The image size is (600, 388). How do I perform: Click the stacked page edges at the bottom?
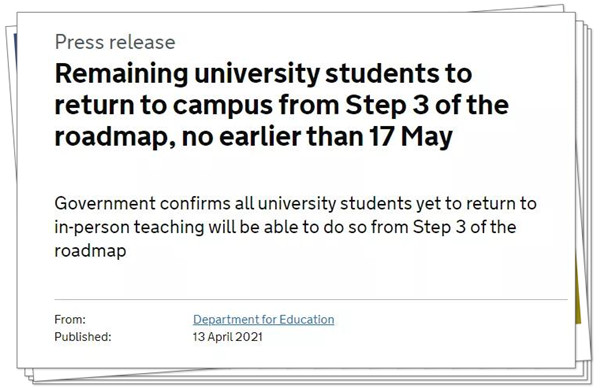click(306, 375)
